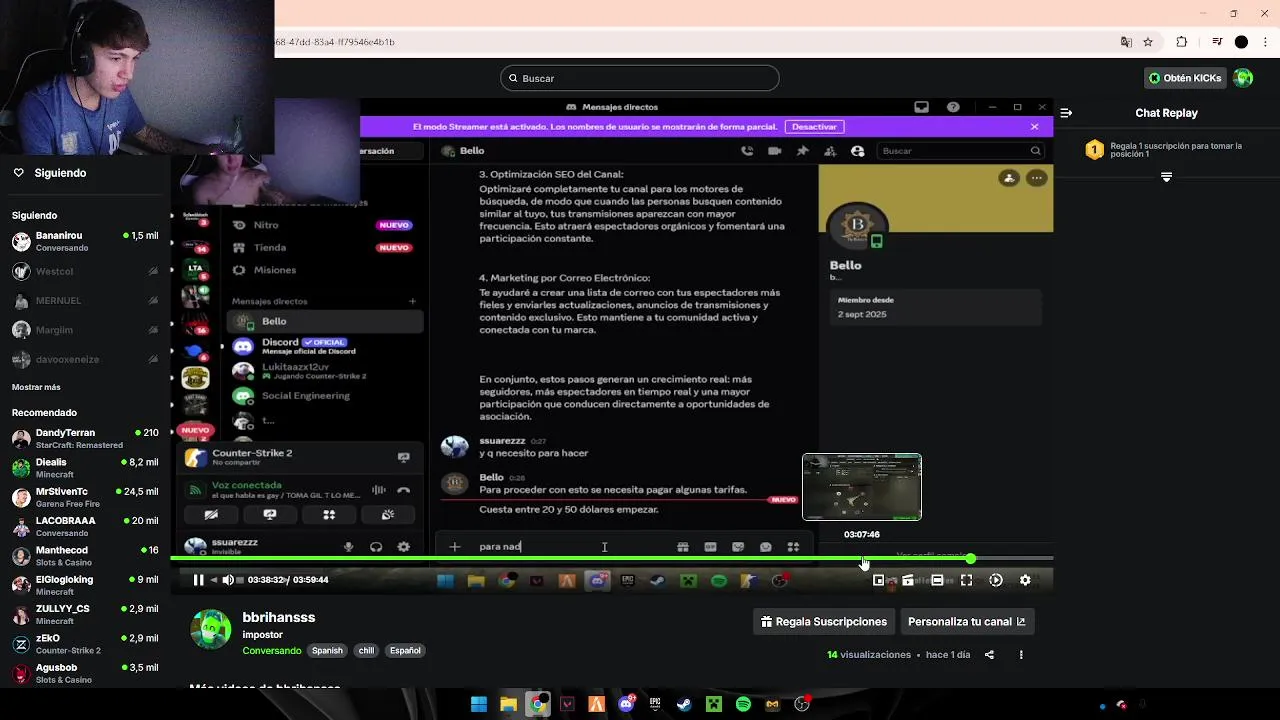The width and height of the screenshot is (1280, 720).
Task: Open the Chrome three-dot menu
Action: point(1263,42)
